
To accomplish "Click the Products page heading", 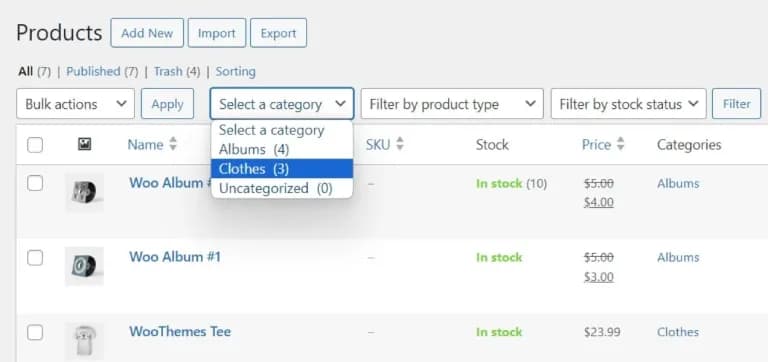I will pos(59,33).
